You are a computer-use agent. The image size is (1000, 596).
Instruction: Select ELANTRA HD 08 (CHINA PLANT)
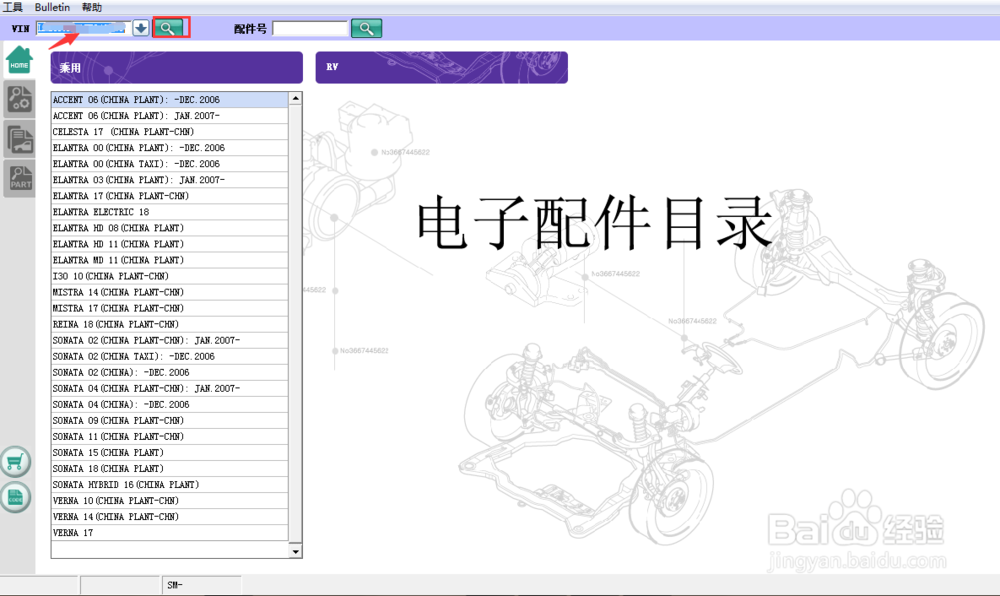pos(170,228)
